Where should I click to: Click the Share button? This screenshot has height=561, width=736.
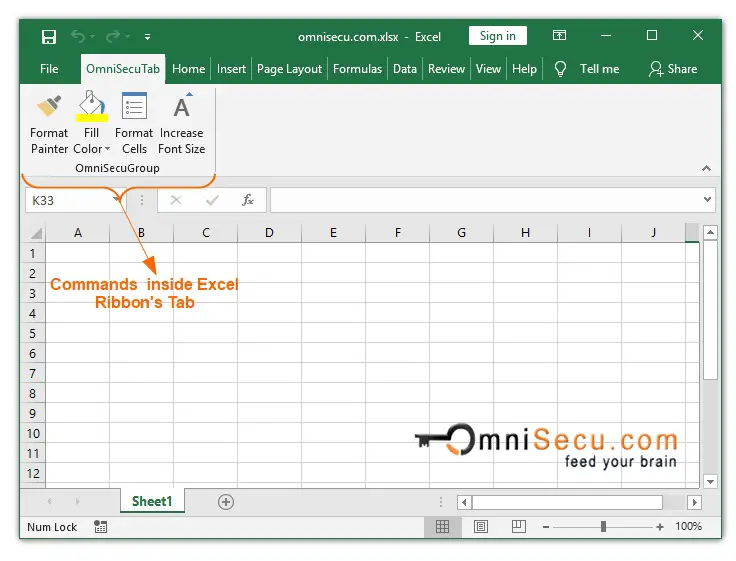(673, 69)
